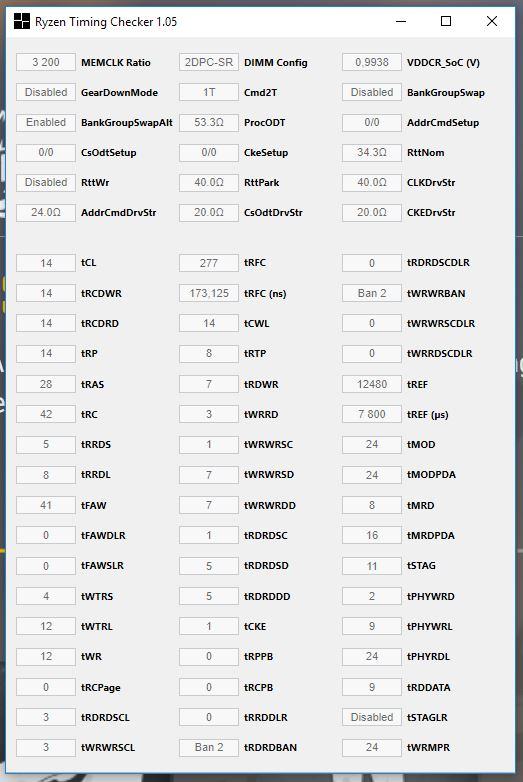The height and width of the screenshot is (782, 523).
Task: Select the tRRDL value field
Action: coord(46,475)
